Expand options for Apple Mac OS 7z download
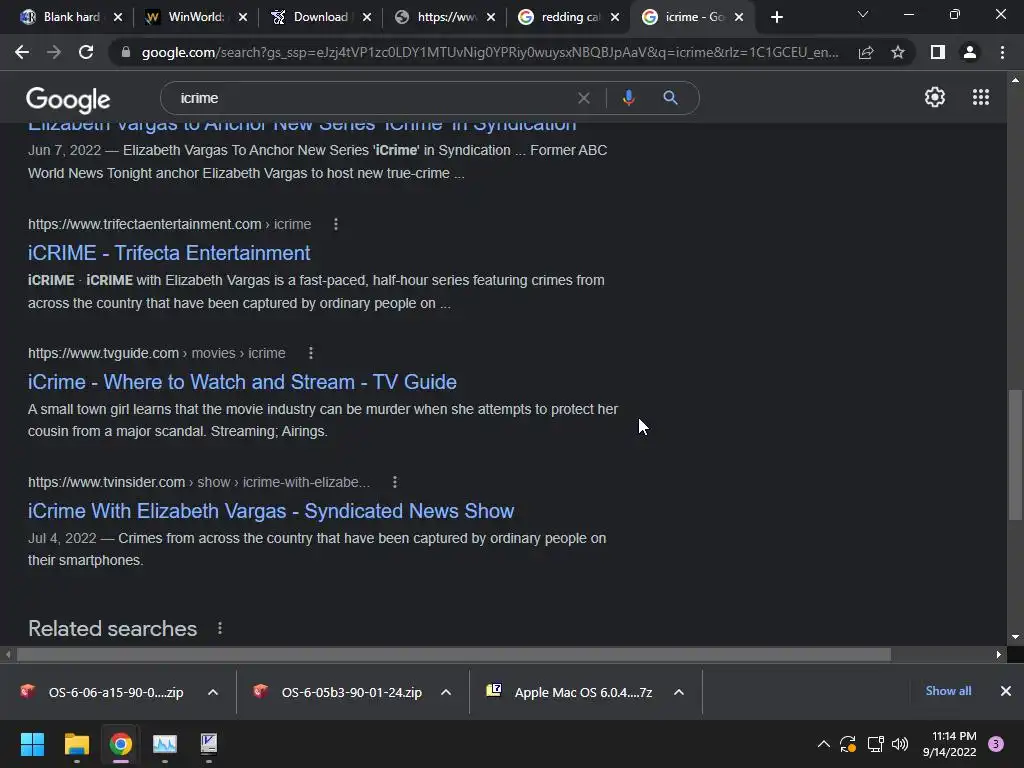This screenshot has width=1024, height=768. pyautogui.click(x=679, y=692)
